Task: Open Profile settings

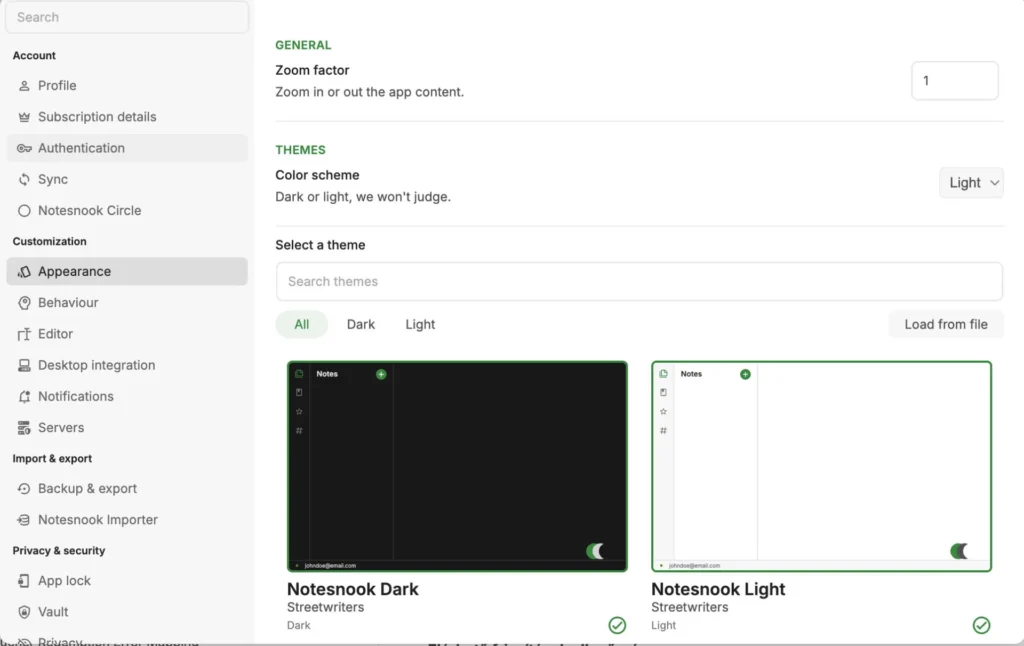Action: tap(127, 86)
